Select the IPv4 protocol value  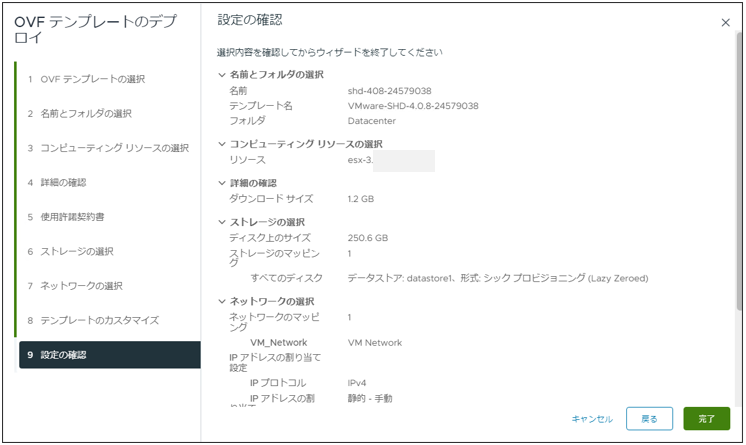357,383
